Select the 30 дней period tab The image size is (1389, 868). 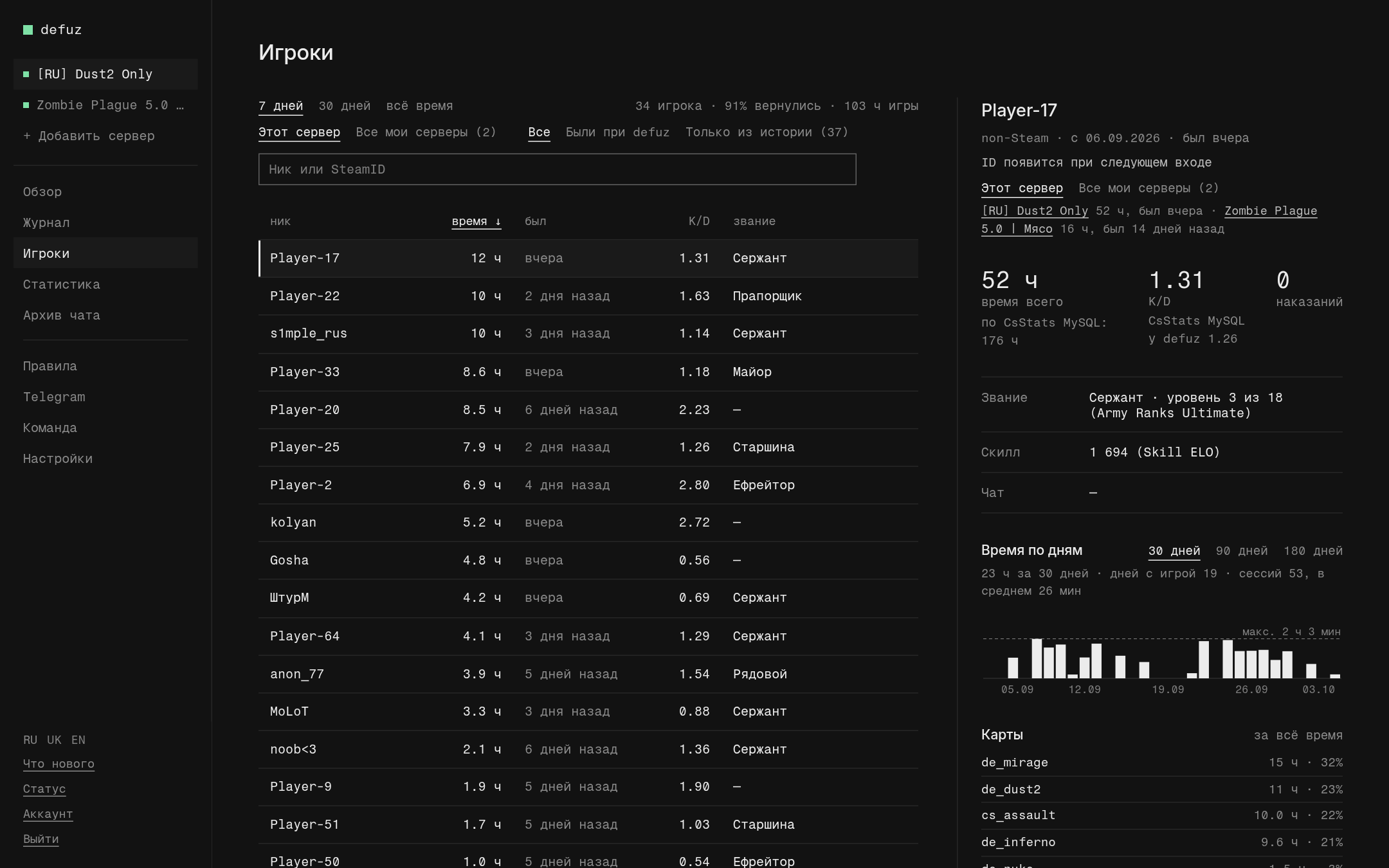(345, 106)
